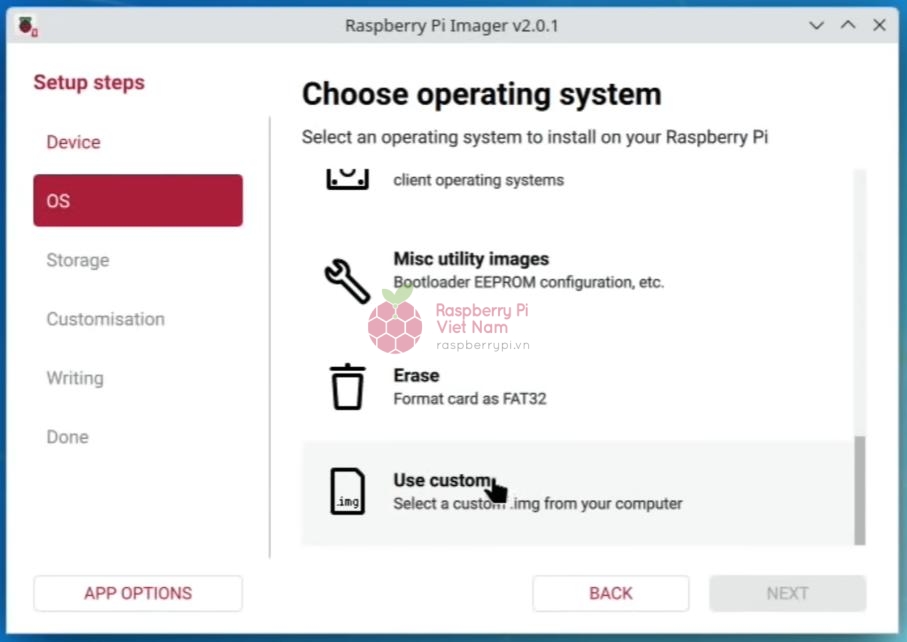Open the Storage step in sidebar

pyautogui.click(x=77, y=260)
